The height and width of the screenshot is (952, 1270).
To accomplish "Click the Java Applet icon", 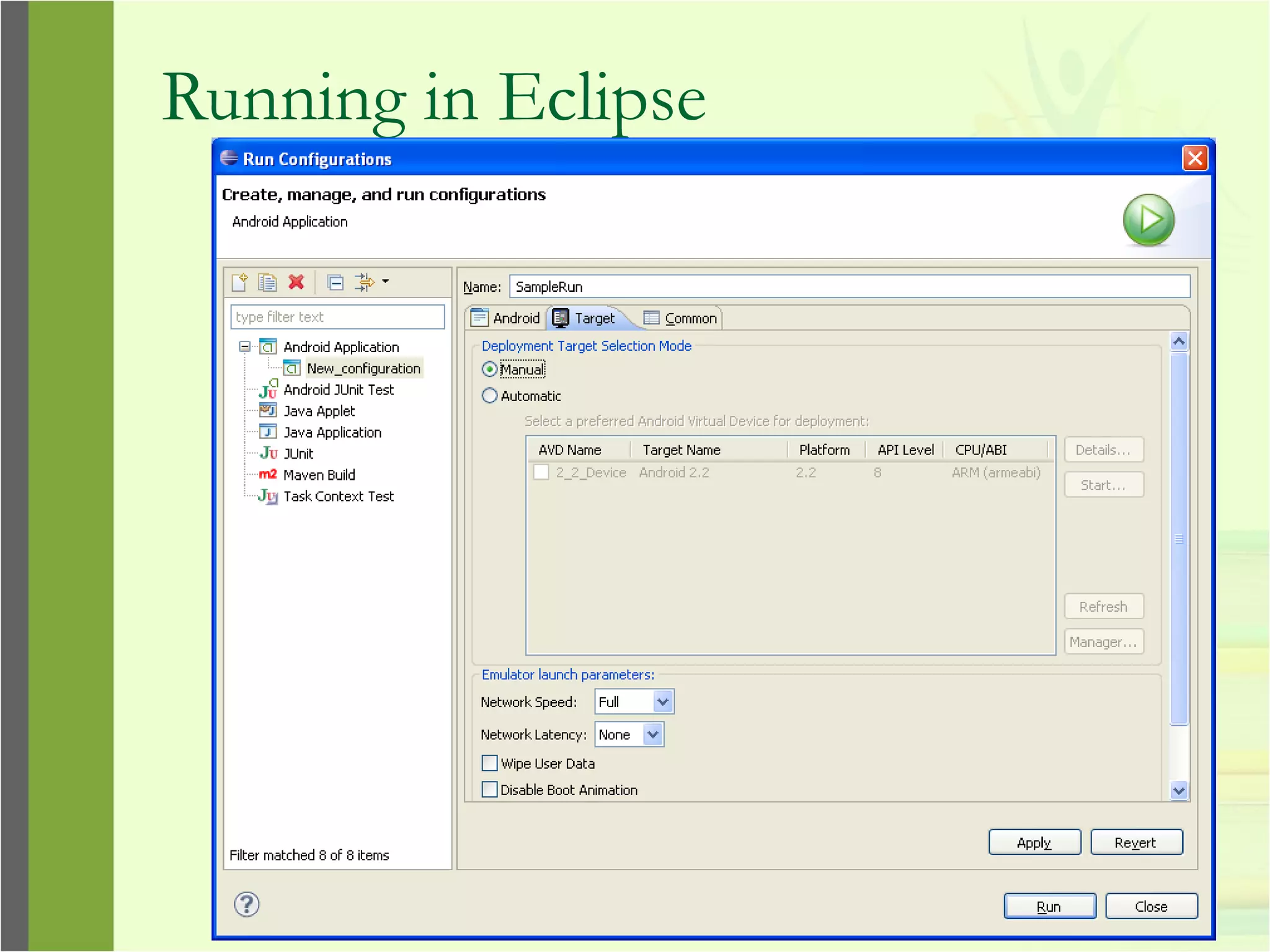I will [268, 410].
